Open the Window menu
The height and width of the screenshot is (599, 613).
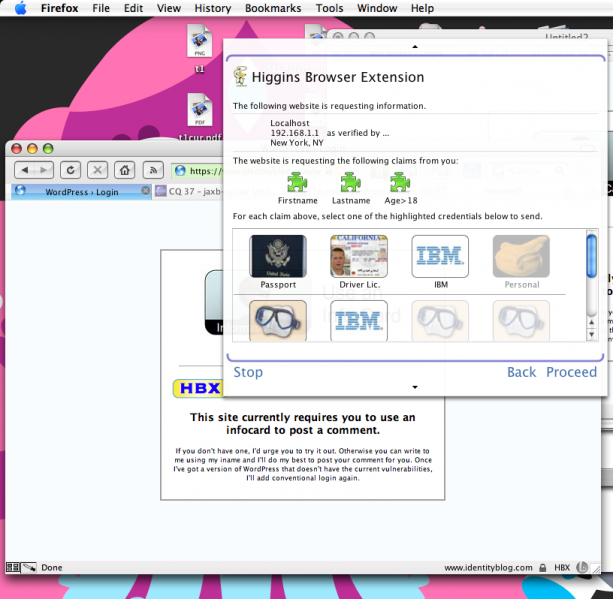coord(377,8)
